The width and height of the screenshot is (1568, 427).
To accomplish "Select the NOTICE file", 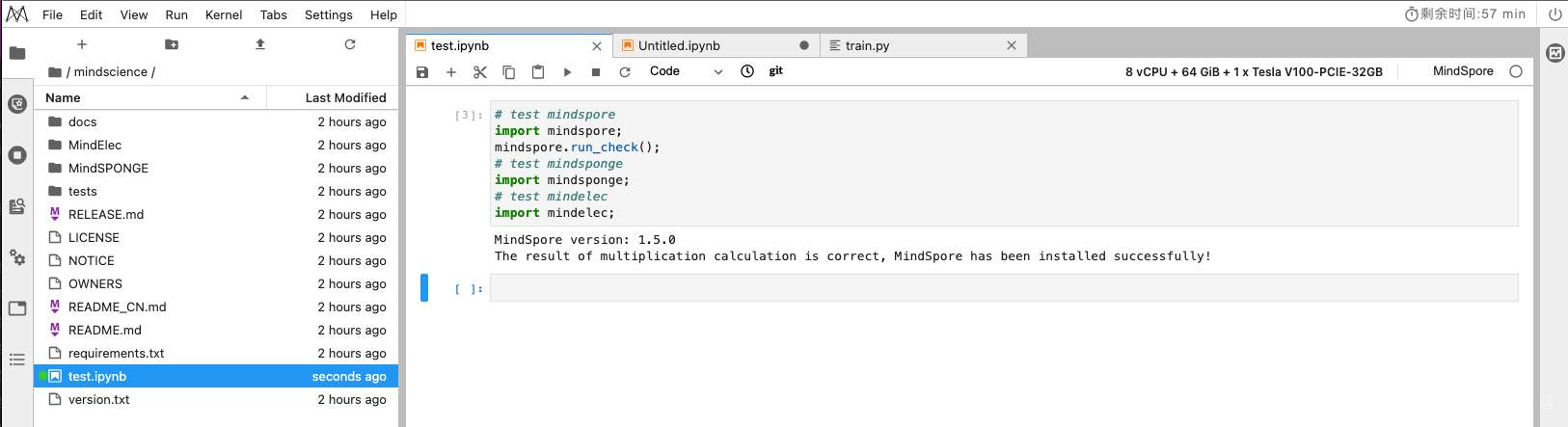I will (x=216, y=260).
